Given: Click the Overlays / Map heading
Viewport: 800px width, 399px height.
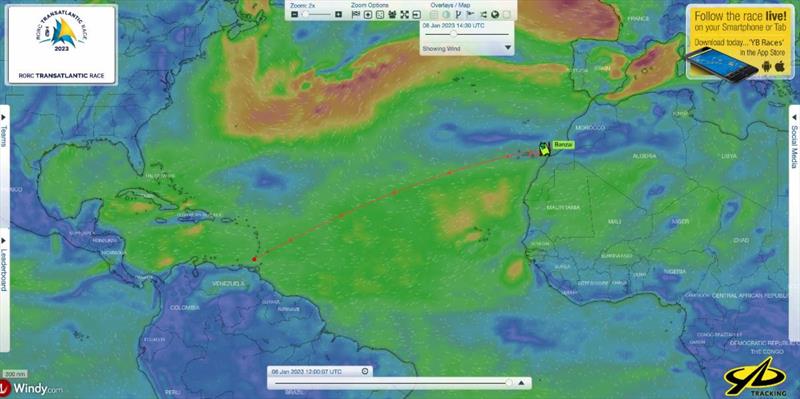Looking at the screenshot, I should tap(451, 5).
